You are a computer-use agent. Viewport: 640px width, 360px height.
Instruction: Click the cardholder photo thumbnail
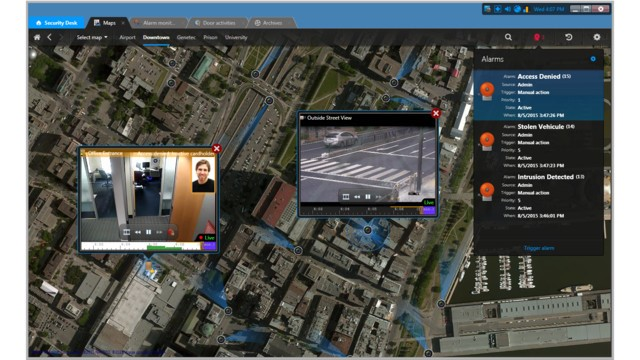point(203,175)
